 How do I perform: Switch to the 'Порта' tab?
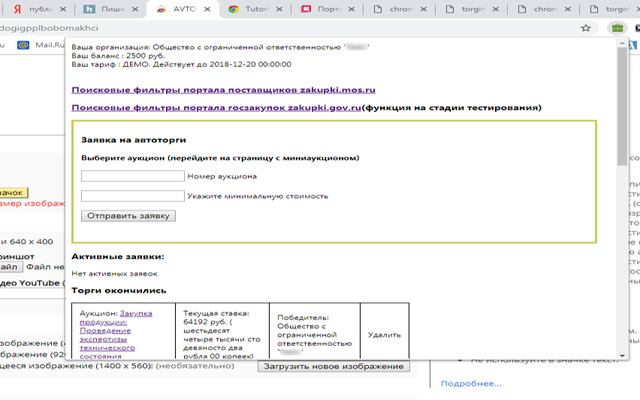[x=327, y=9]
